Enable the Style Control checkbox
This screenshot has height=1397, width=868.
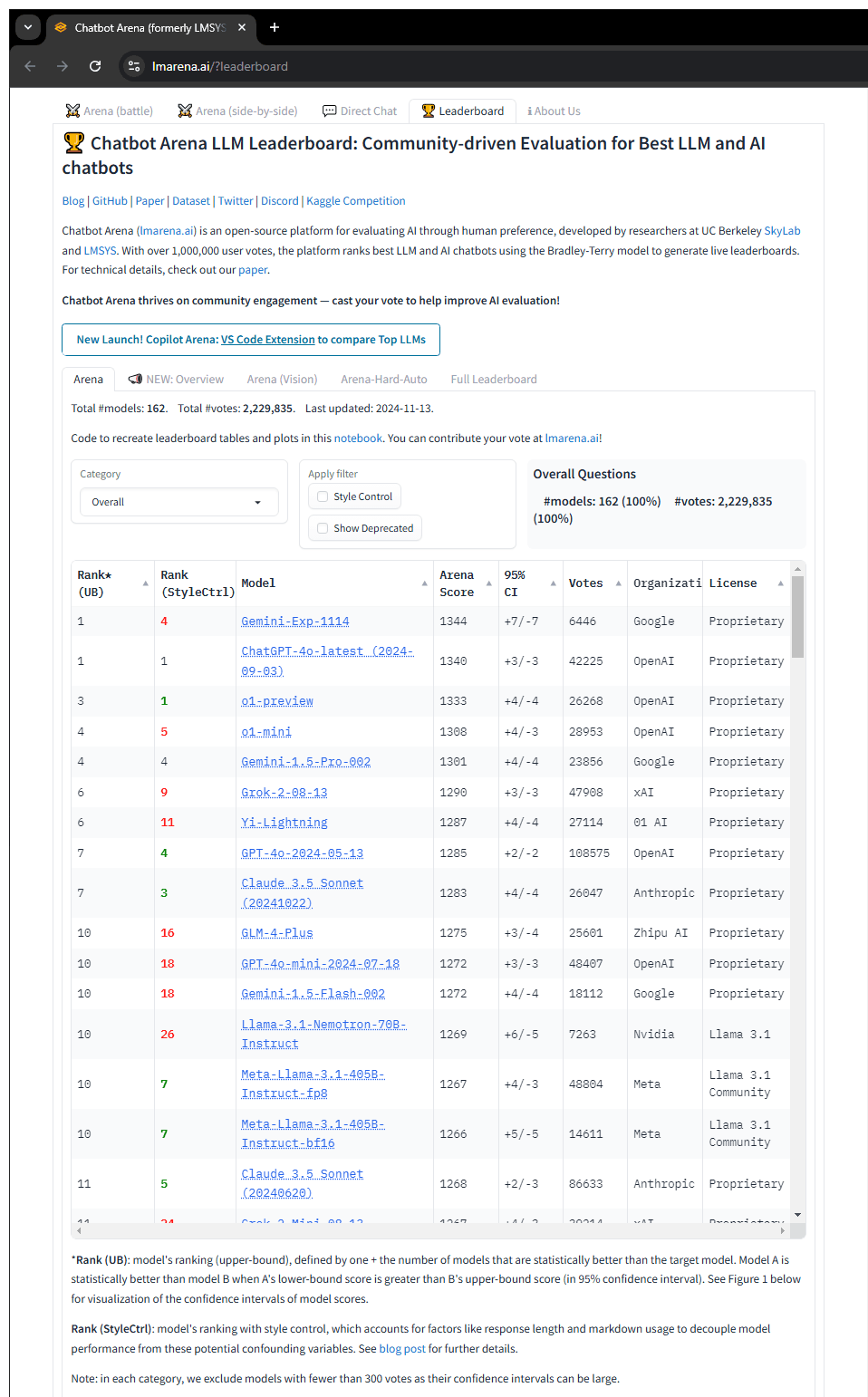(x=323, y=496)
